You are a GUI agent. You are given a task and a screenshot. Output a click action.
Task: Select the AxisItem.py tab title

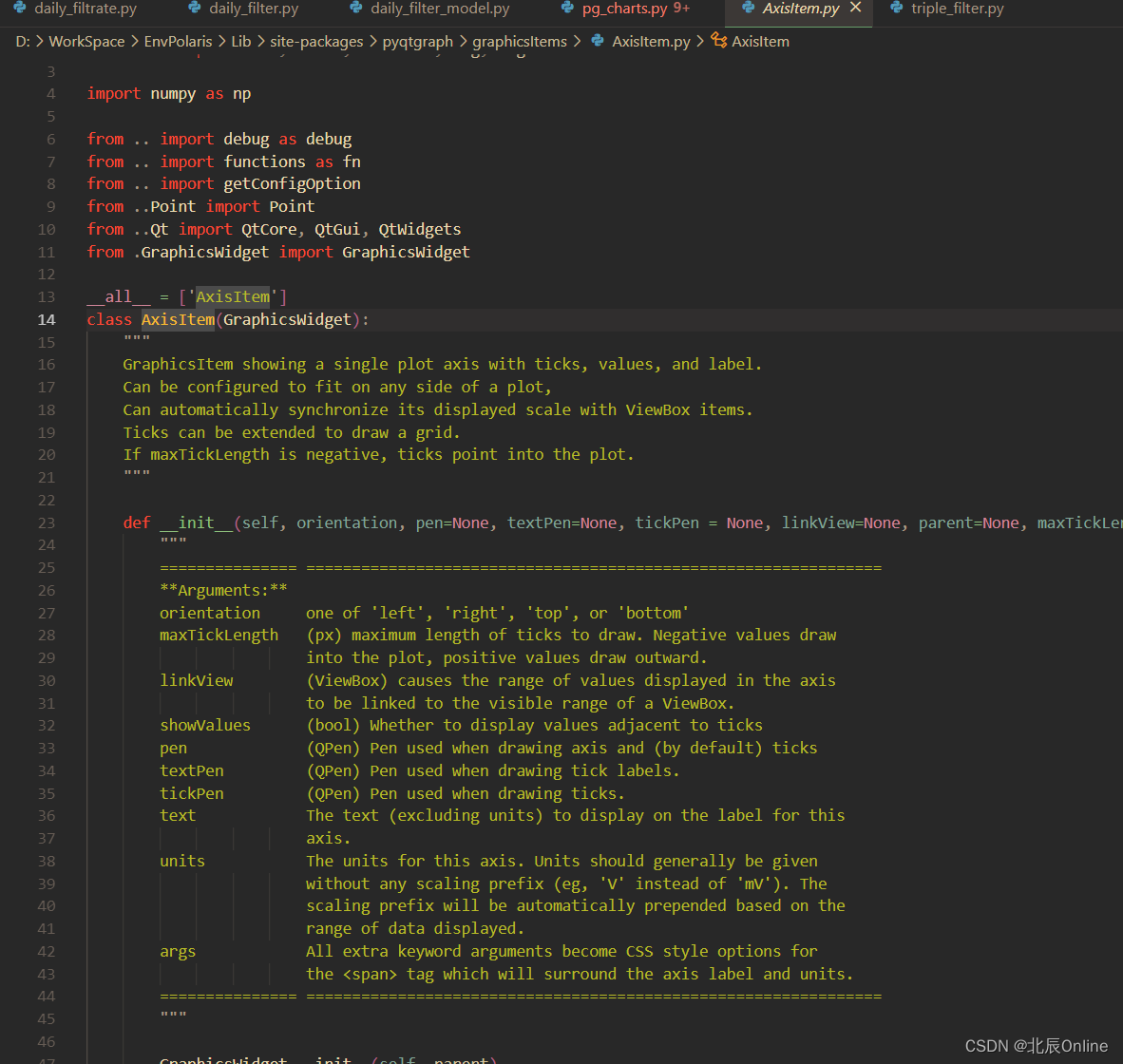point(801,9)
